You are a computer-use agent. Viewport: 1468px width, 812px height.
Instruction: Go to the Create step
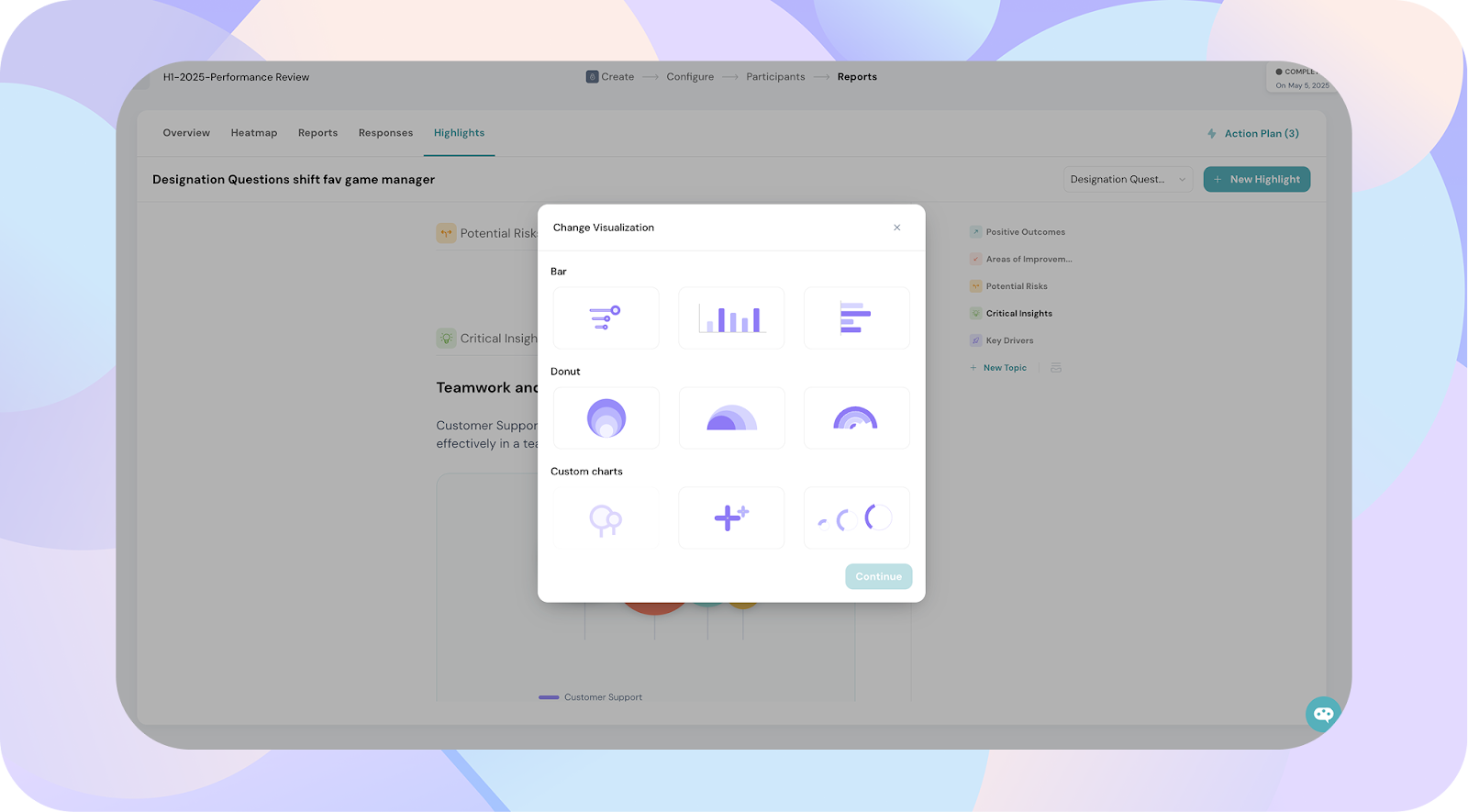click(x=610, y=77)
